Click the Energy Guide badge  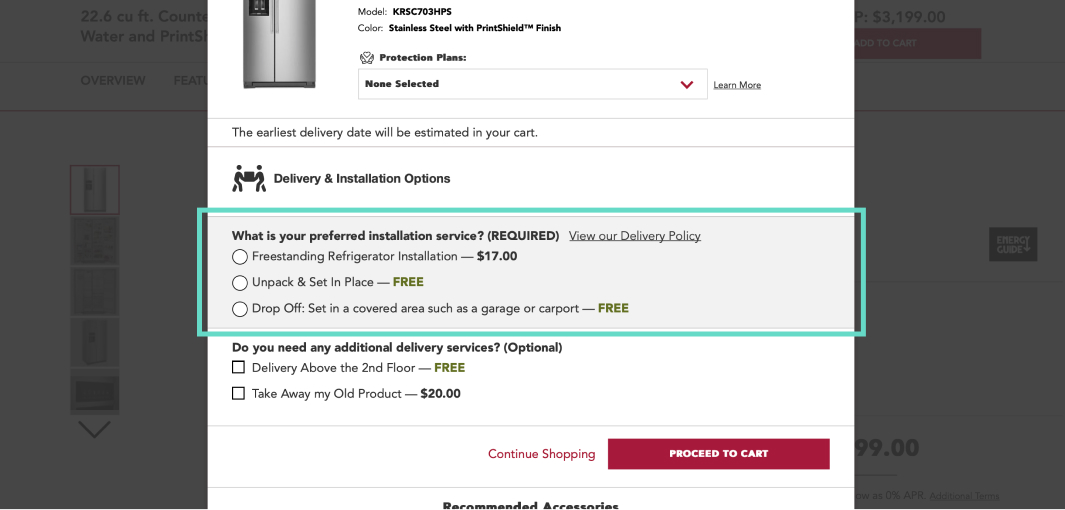coord(1012,244)
